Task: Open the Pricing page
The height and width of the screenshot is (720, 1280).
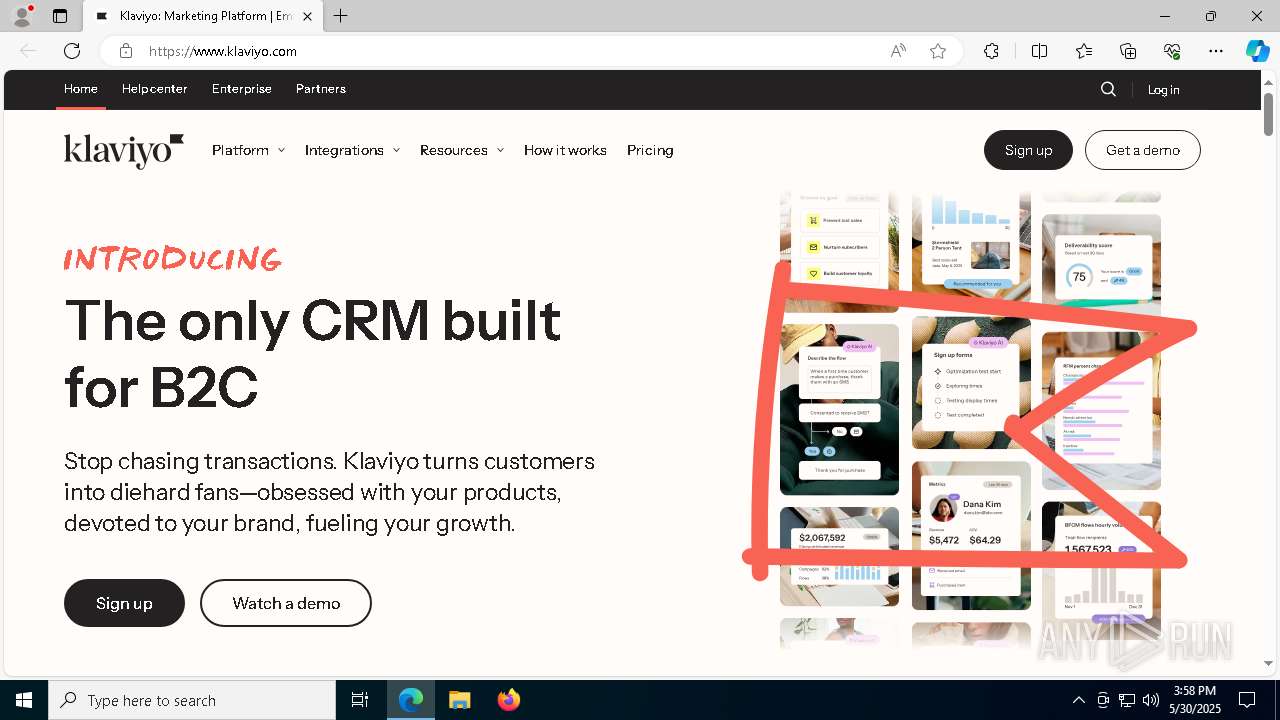Action: coord(650,150)
